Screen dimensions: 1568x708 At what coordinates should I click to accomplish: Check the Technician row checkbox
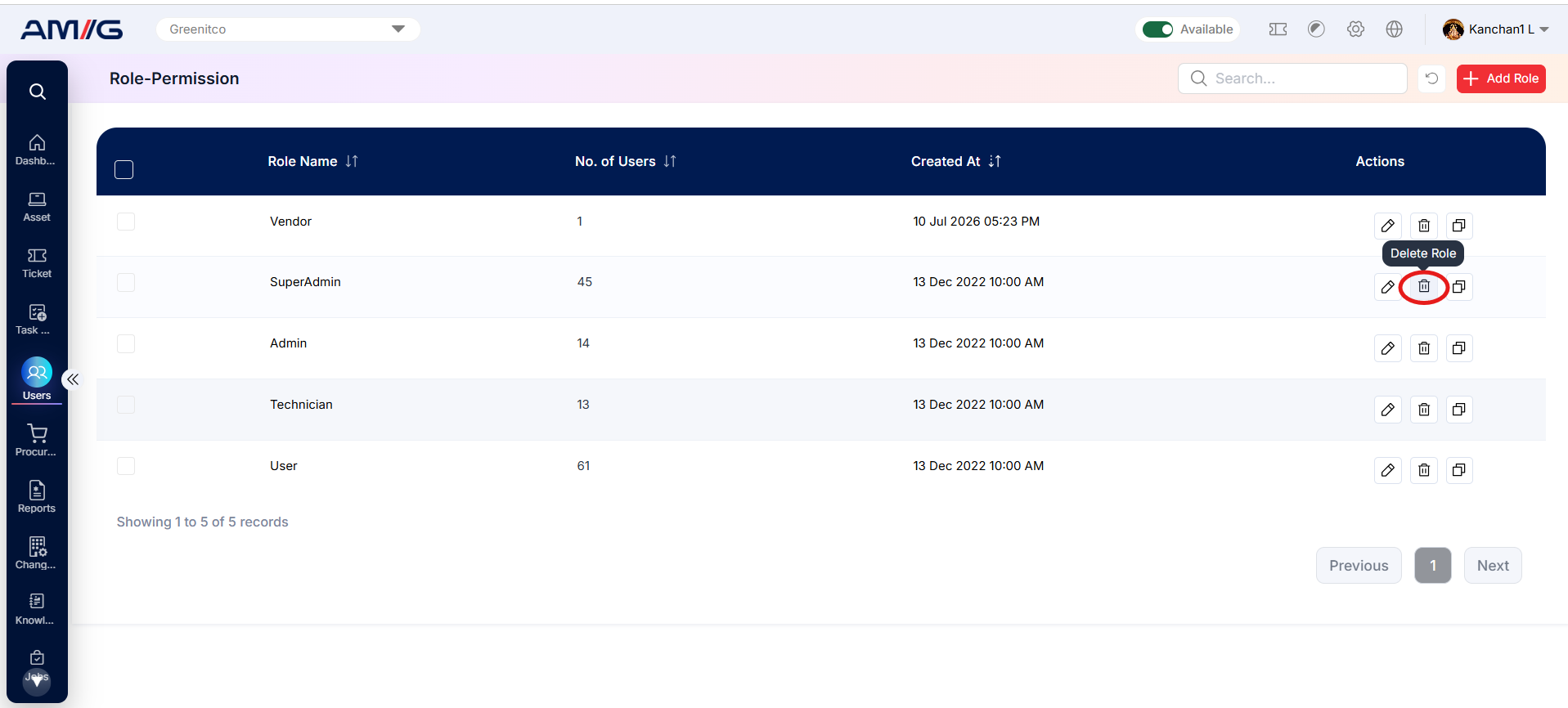126,405
